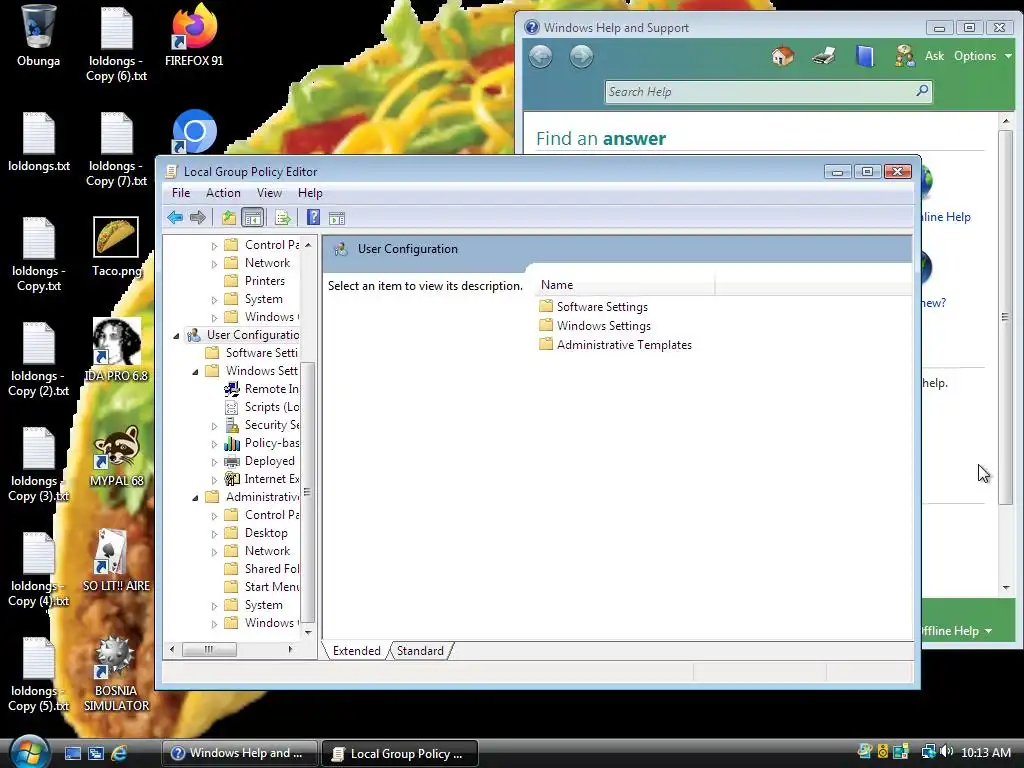
Task: Collapse the User Configuration tree node
Action: point(176,335)
